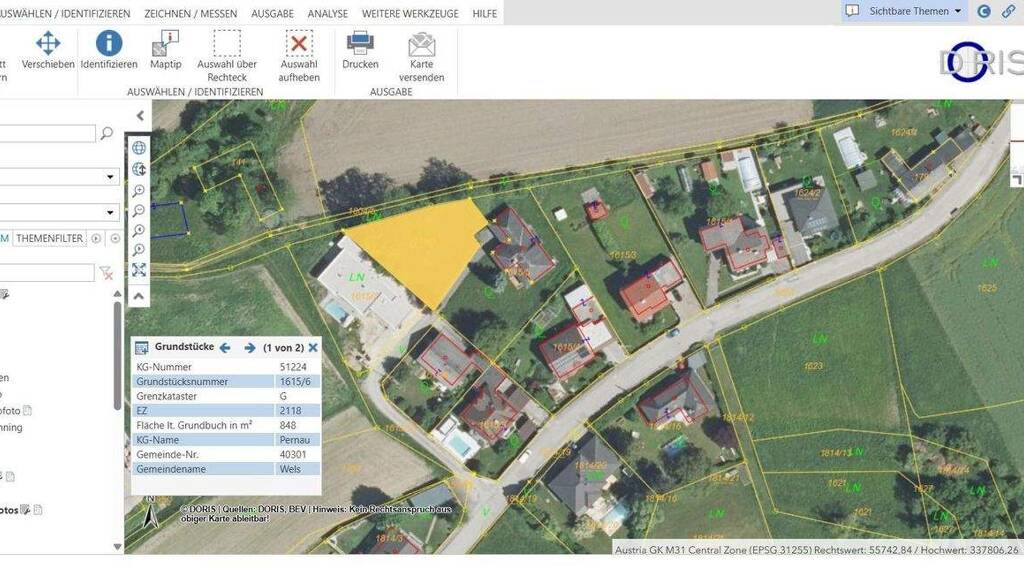
Task: Enable the Maptip tool
Action: (166, 51)
